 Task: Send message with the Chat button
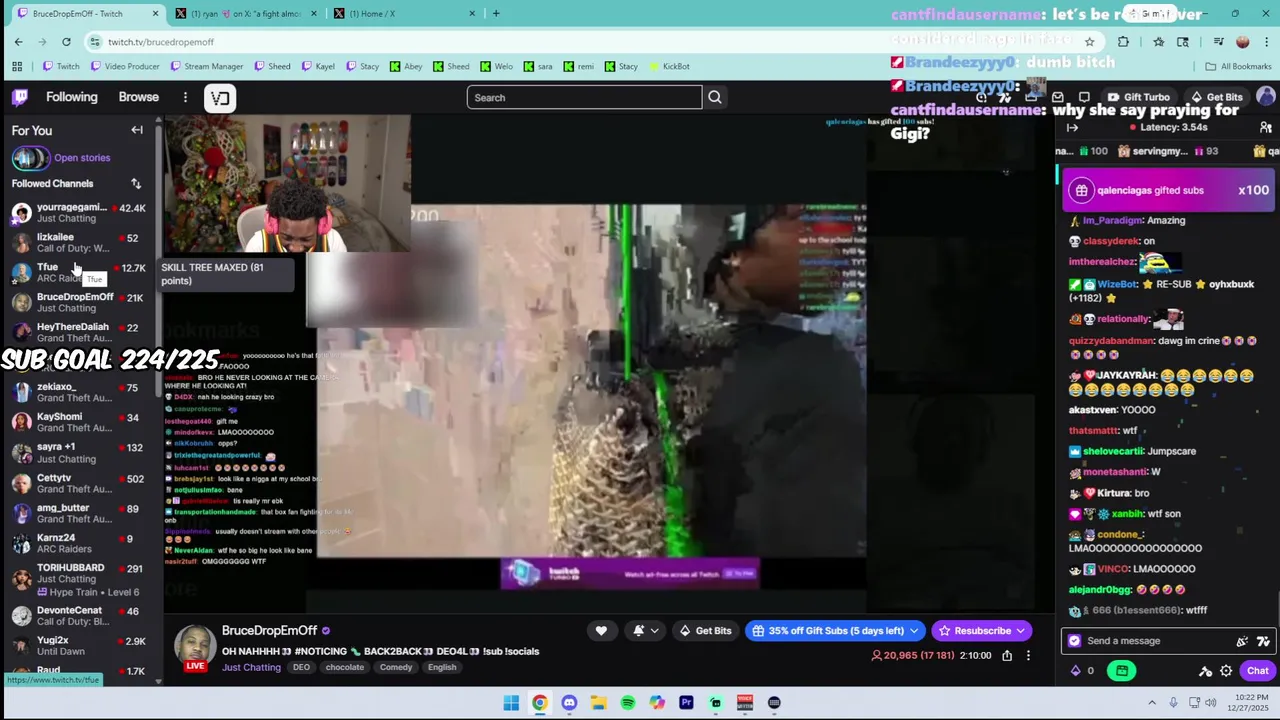point(1258,671)
